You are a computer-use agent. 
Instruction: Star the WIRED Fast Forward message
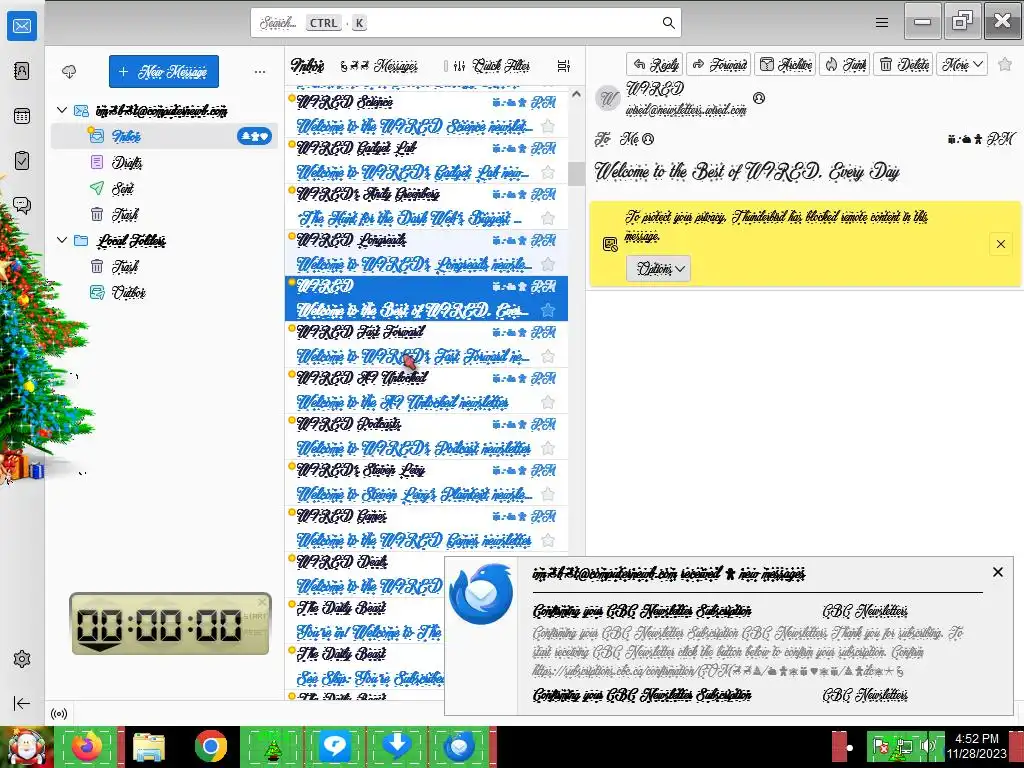tap(548, 357)
